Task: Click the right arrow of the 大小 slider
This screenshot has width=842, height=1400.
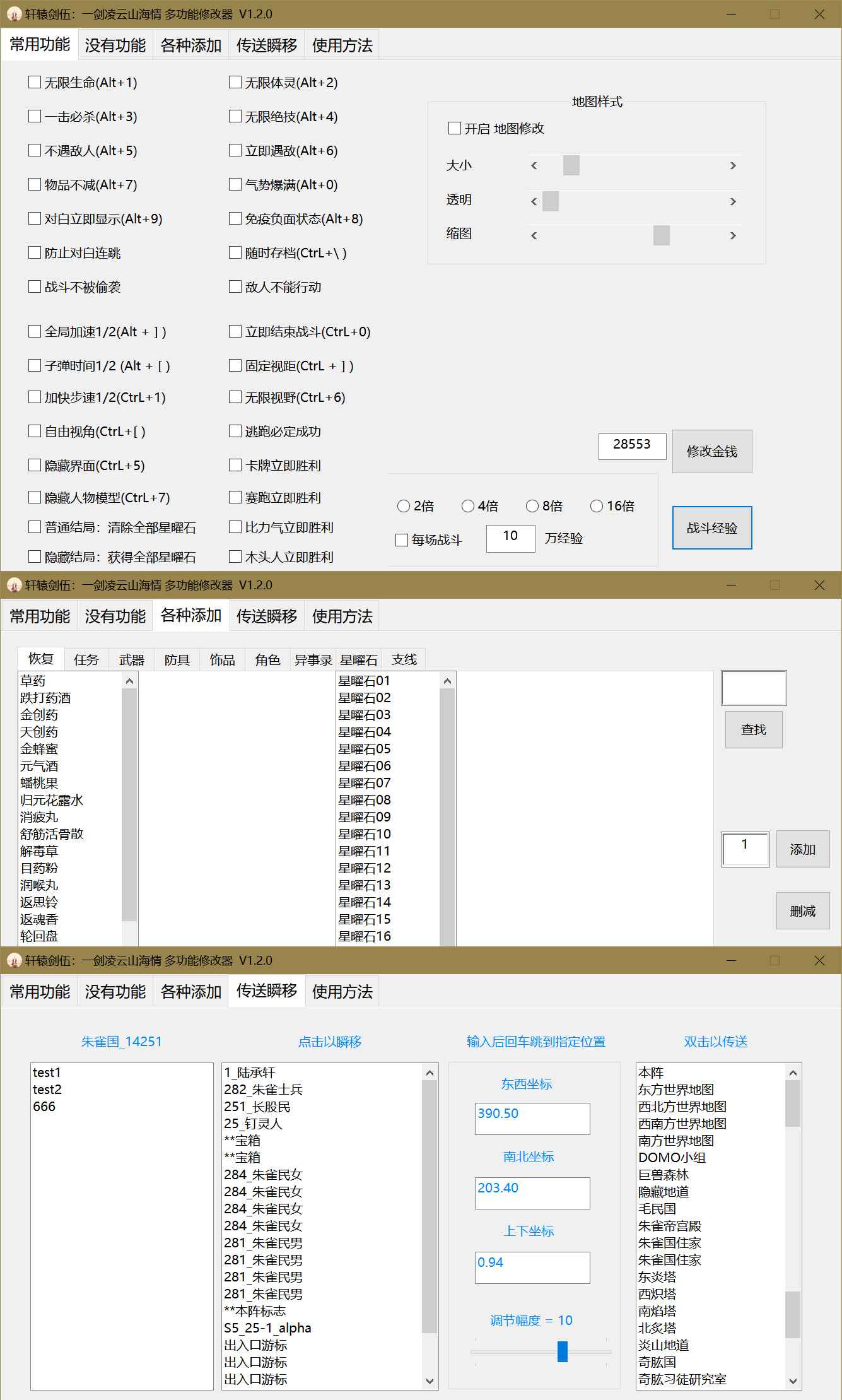Action: [732, 166]
